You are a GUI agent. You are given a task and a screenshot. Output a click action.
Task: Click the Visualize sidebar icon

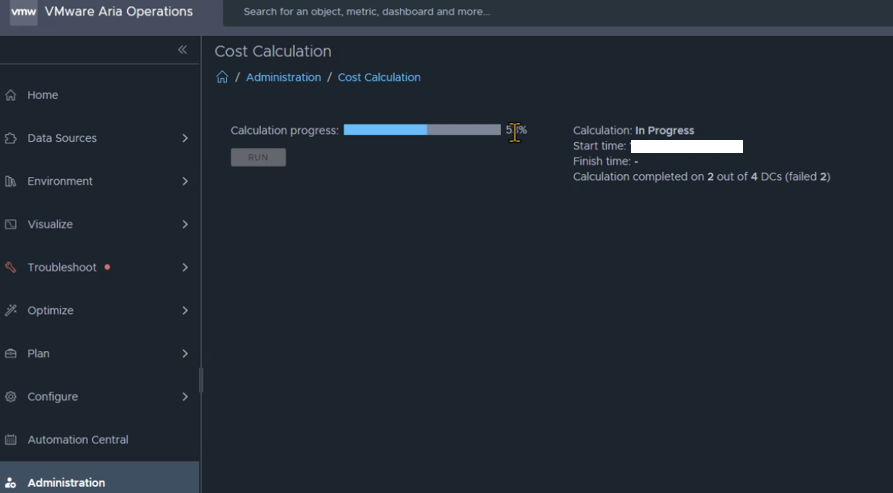click(x=11, y=224)
